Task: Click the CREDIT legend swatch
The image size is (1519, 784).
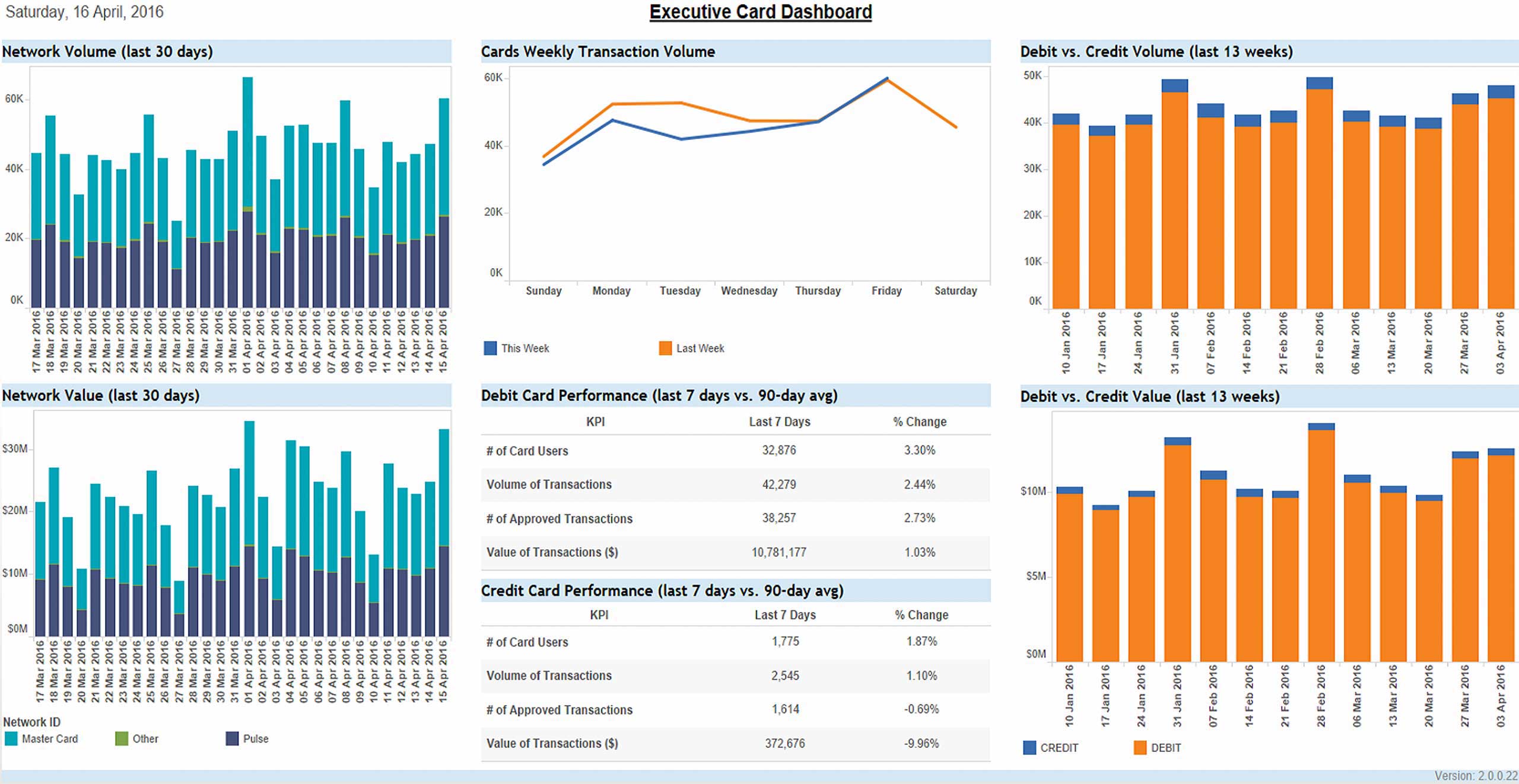Action: 1029,747
